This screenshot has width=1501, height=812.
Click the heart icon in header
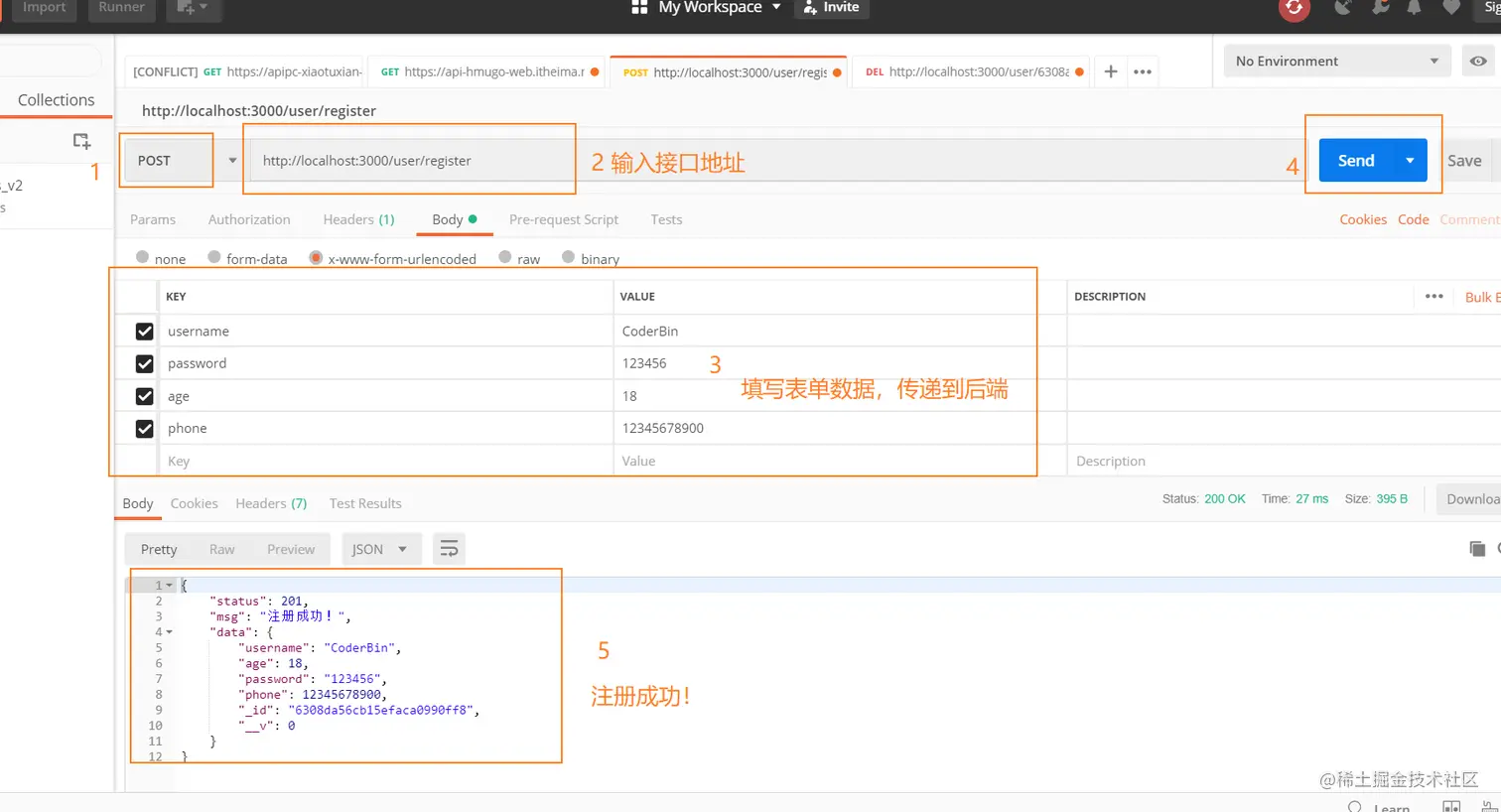[x=1450, y=8]
